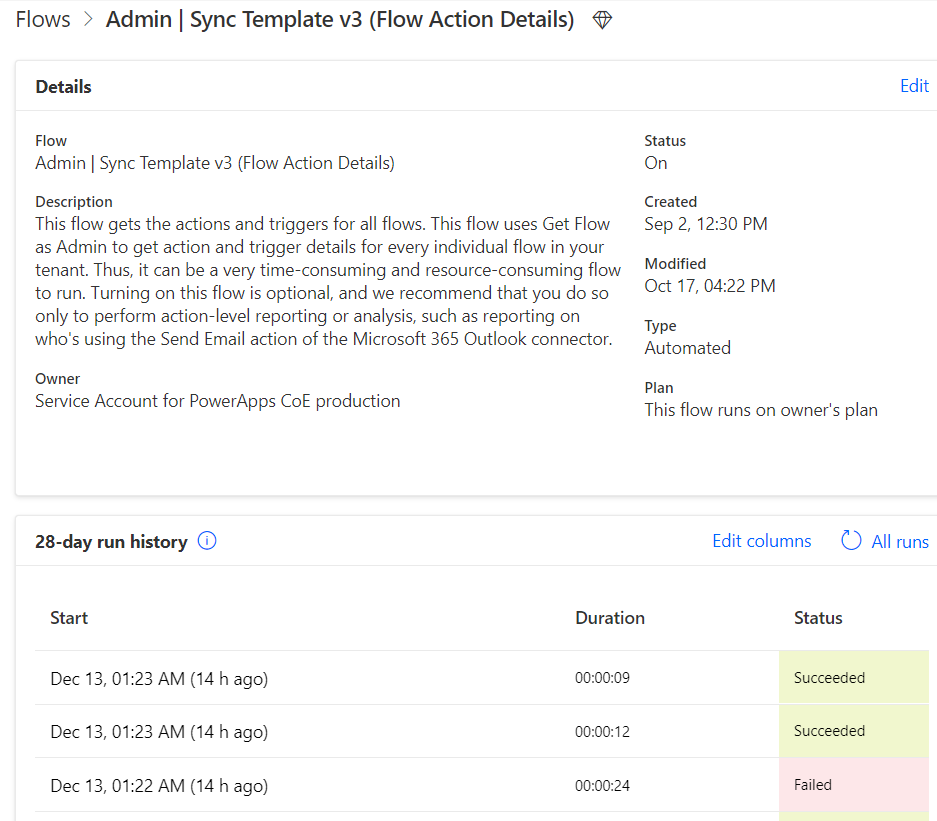Click the Duration column header
The image size is (937, 821).
tap(610, 617)
